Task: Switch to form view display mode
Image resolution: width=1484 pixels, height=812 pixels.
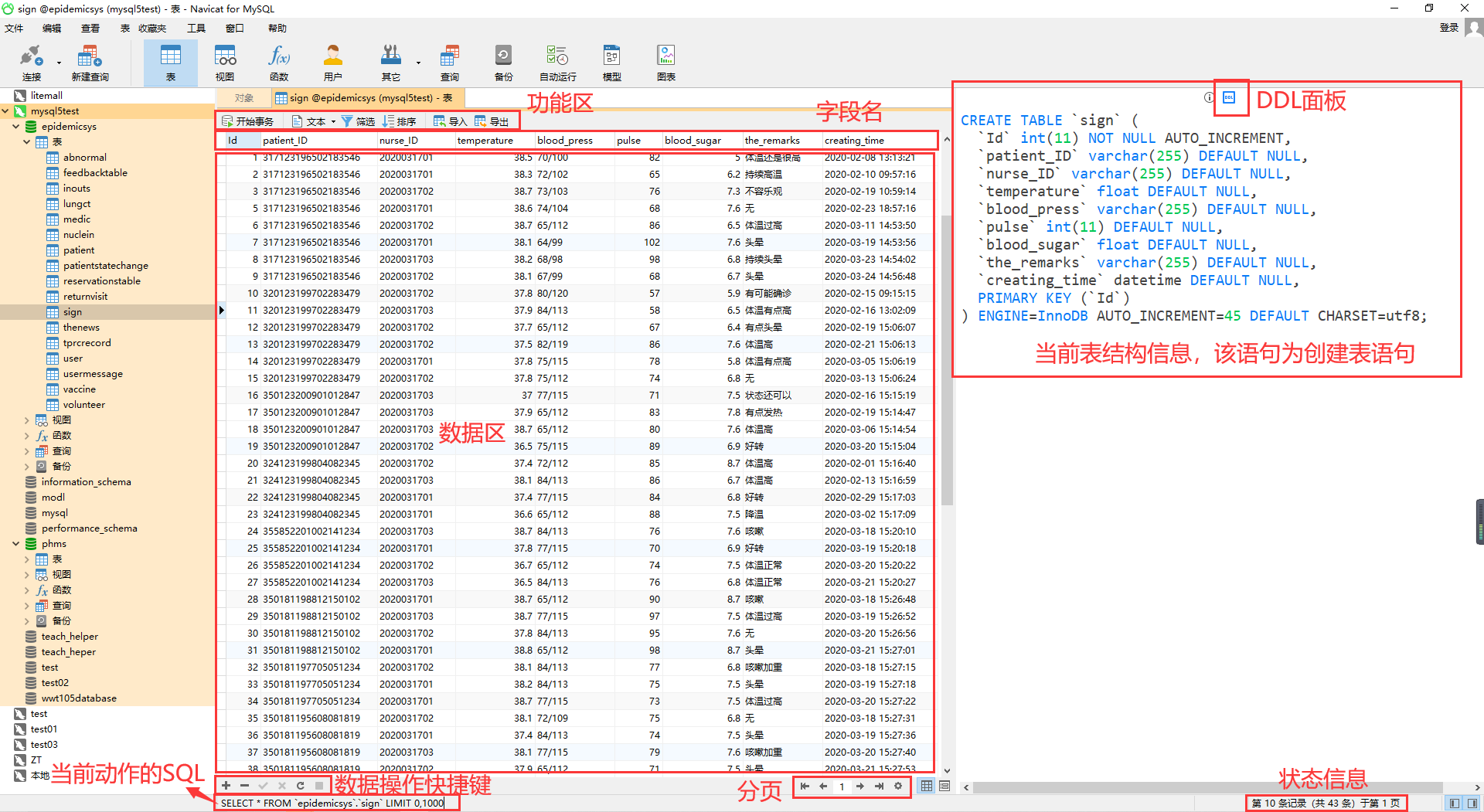Action: [945, 787]
